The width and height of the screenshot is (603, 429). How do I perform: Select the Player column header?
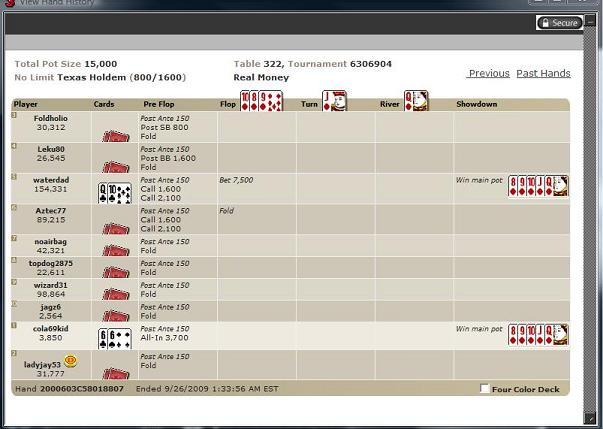point(26,104)
